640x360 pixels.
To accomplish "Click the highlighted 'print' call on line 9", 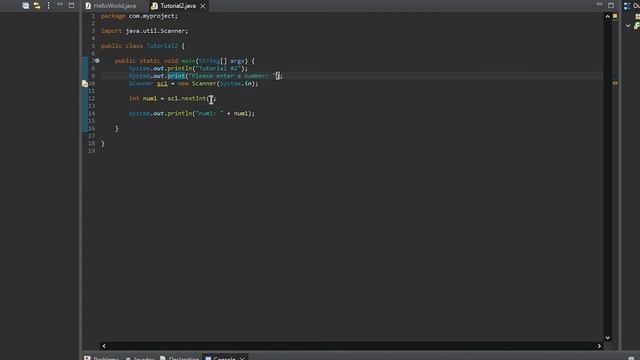I will click(x=176, y=76).
